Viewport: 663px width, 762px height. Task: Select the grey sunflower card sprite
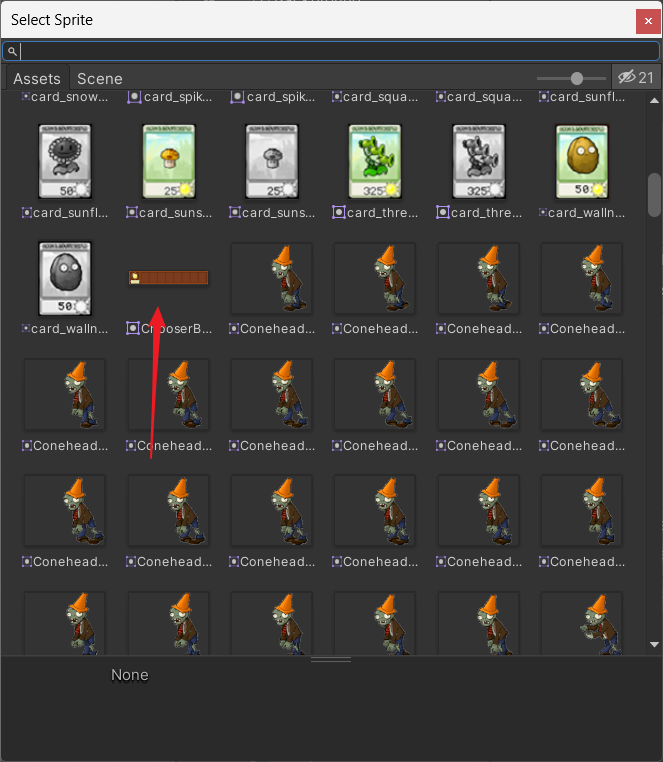coord(65,161)
